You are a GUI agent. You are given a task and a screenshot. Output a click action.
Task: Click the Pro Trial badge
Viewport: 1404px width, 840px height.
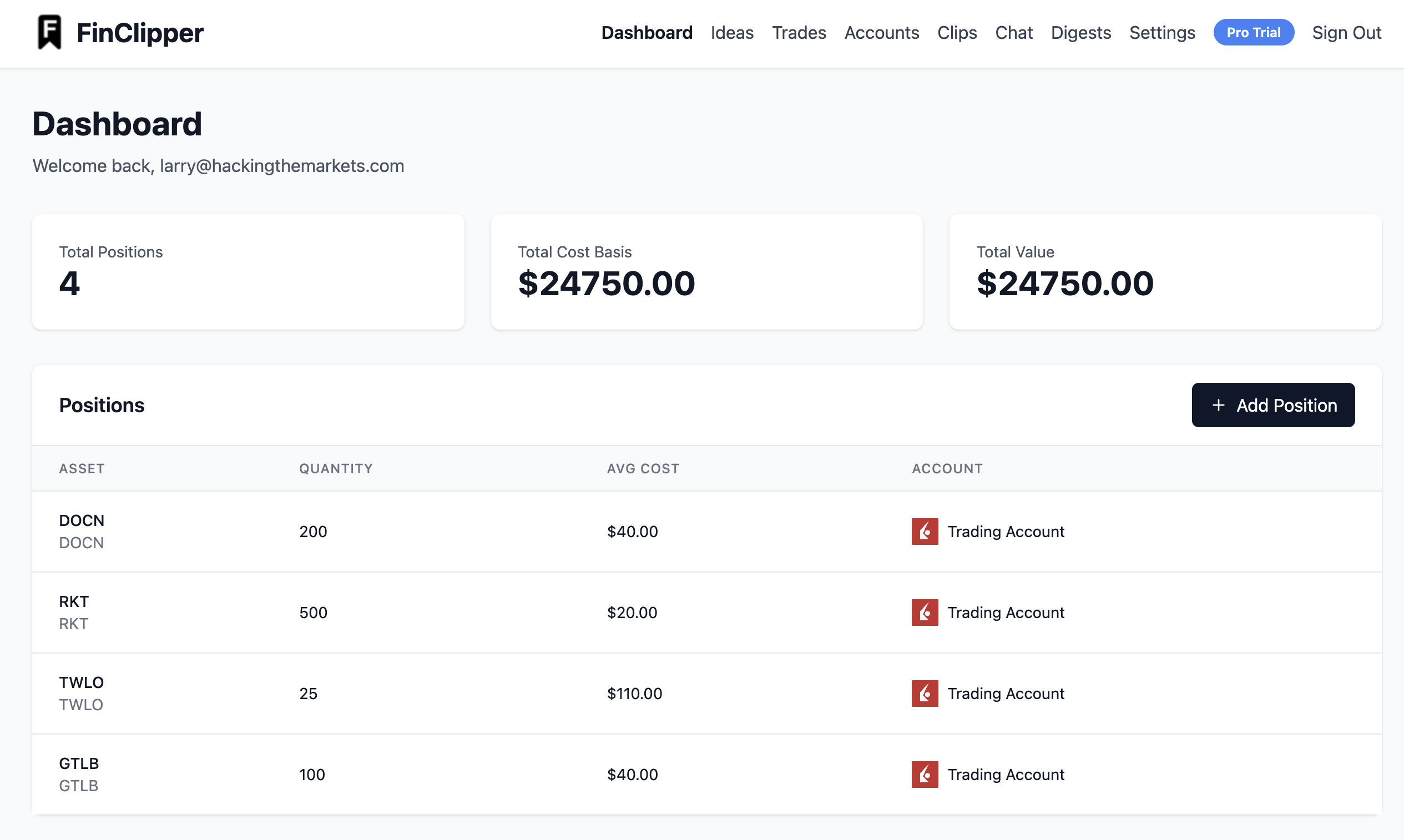[x=1254, y=32]
